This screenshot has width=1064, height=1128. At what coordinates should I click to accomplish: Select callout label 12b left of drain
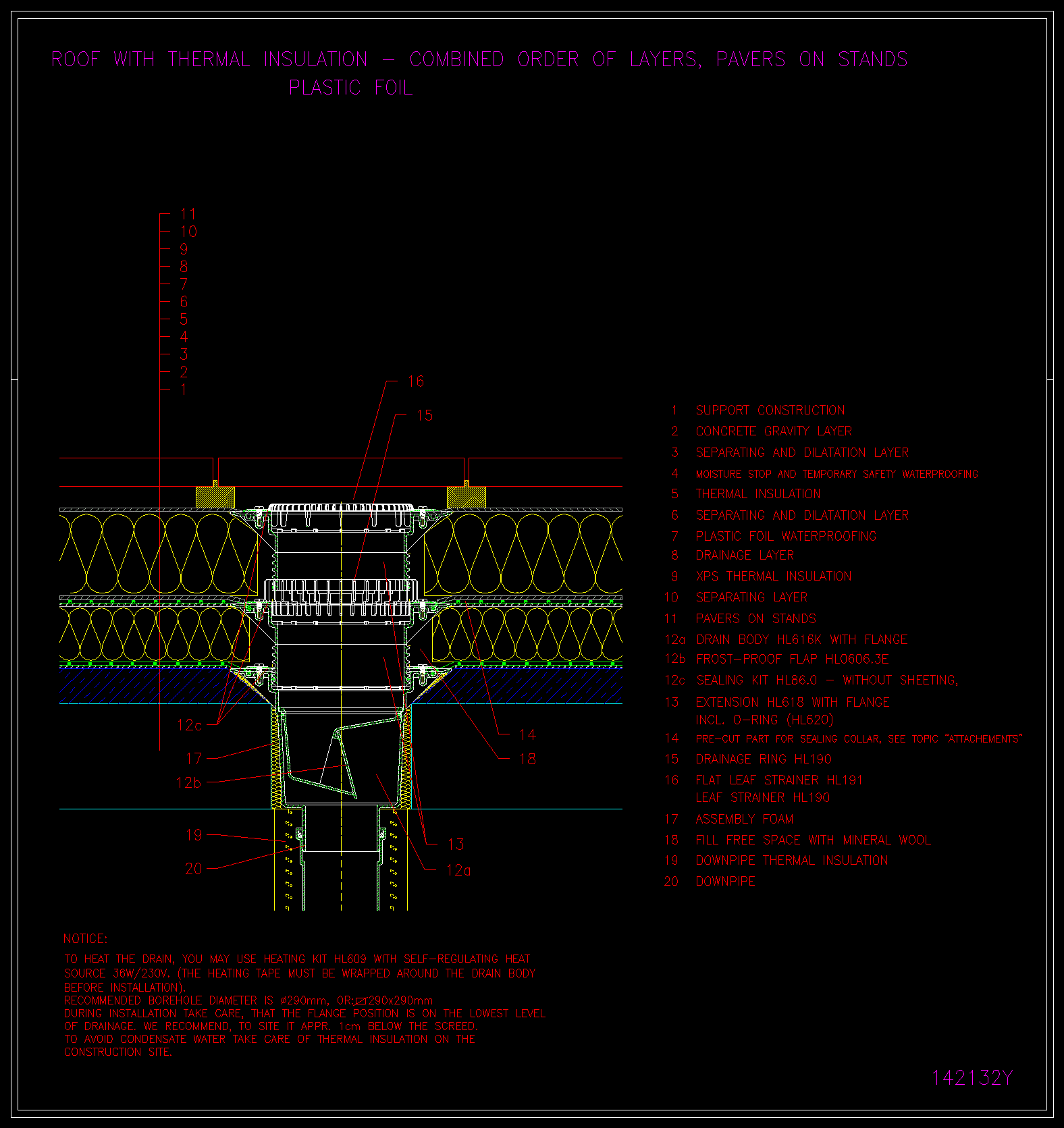(x=188, y=783)
